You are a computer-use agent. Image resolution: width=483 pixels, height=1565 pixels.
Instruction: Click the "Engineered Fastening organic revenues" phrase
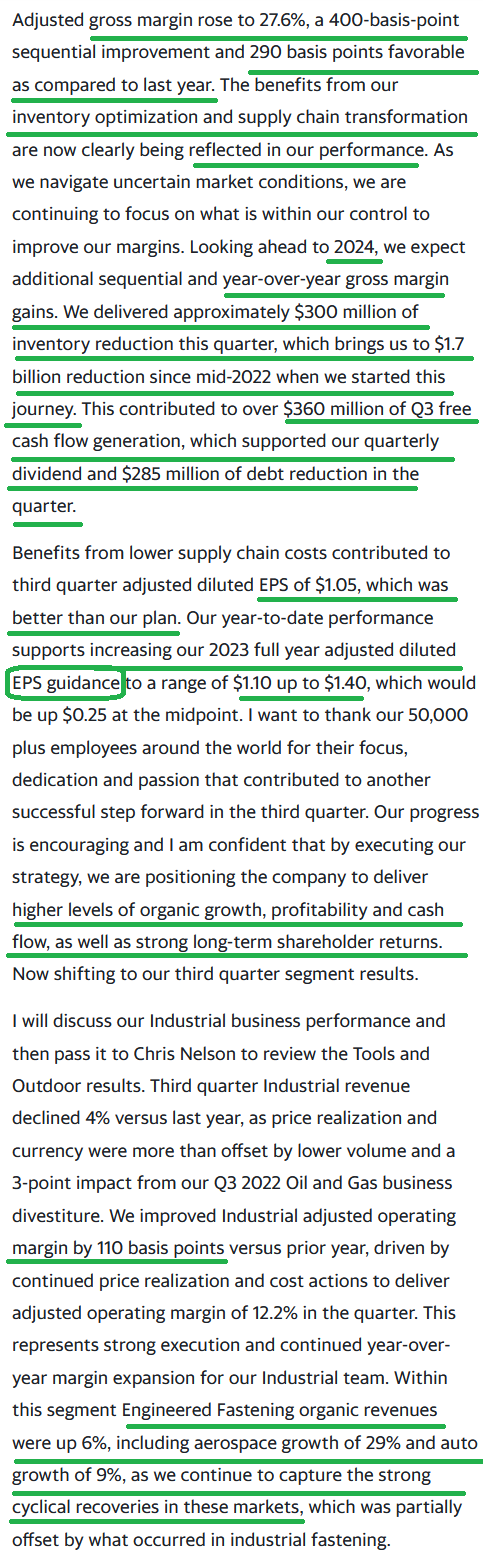tap(280, 1411)
